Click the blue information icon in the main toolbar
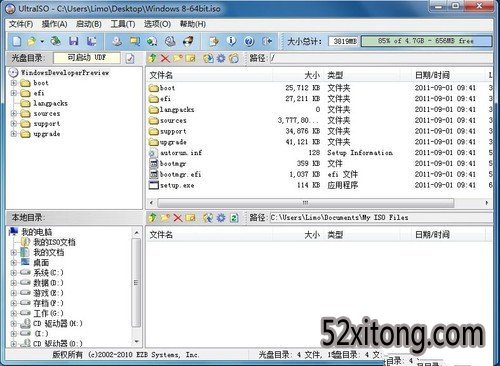500x366 pixels. tap(231, 41)
